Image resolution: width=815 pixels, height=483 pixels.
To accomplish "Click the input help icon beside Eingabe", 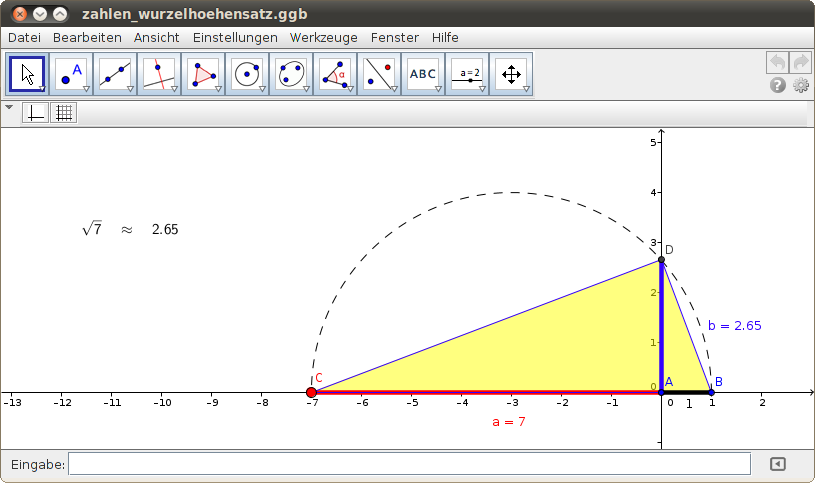I will [778, 464].
